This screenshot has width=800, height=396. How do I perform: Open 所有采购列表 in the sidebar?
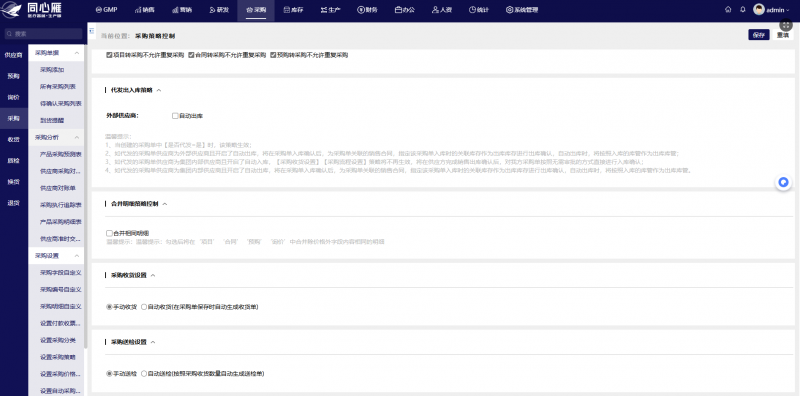coord(58,87)
